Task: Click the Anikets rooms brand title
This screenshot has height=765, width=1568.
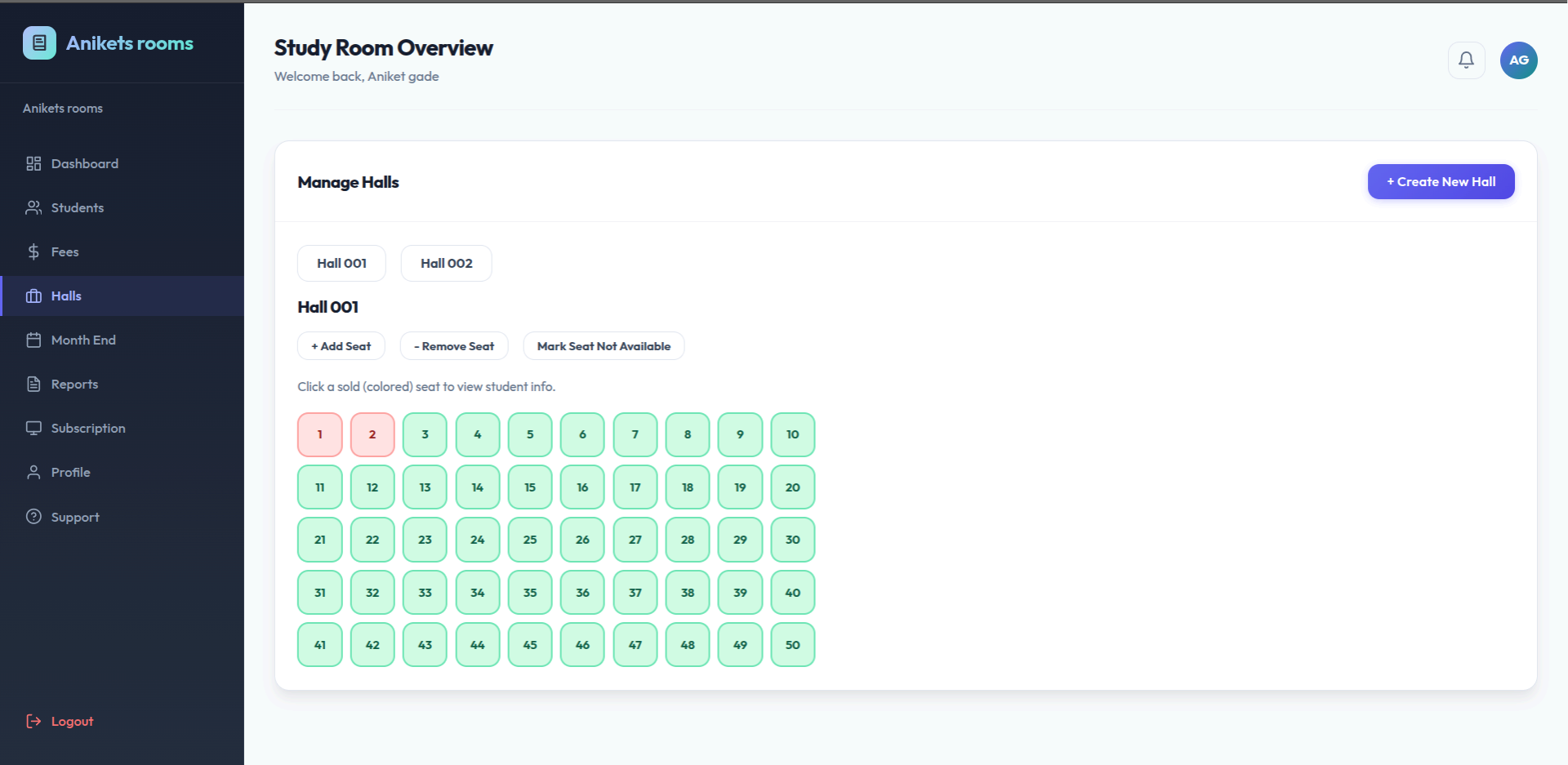Action: coord(130,43)
